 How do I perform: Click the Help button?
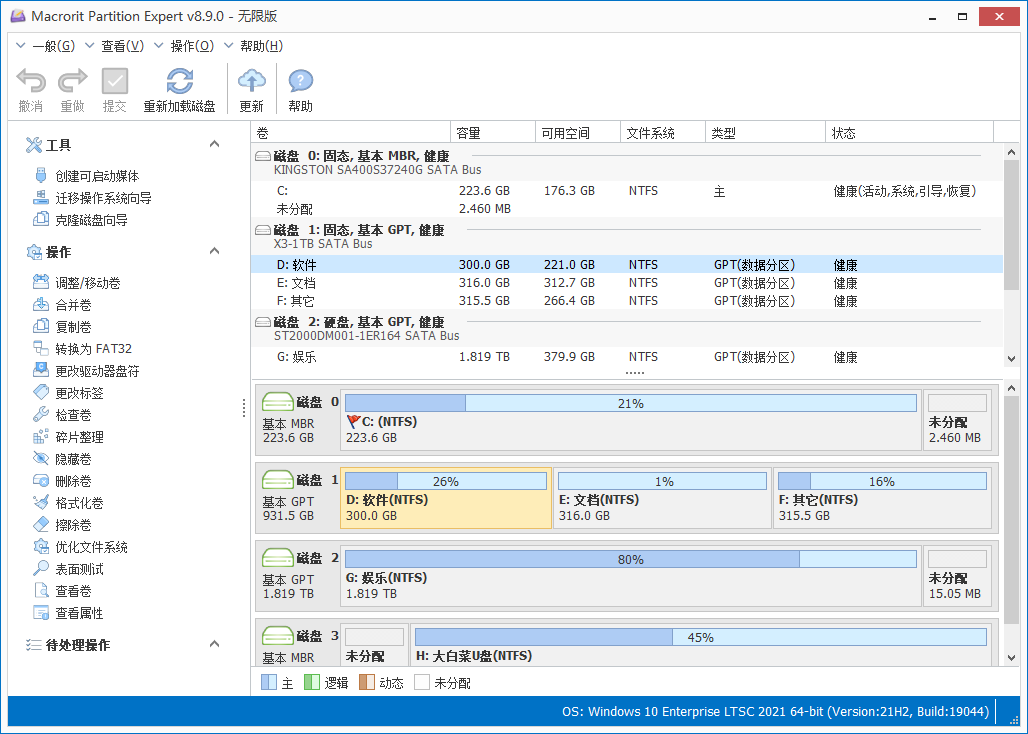[x=299, y=85]
